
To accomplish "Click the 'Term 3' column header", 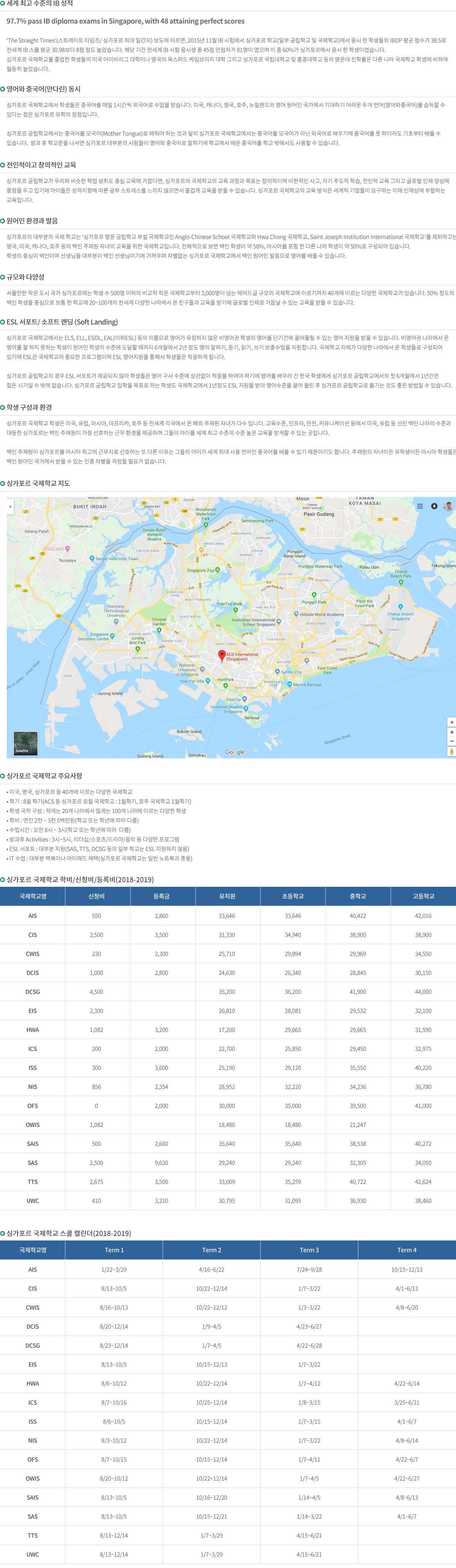I will [309, 1250].
